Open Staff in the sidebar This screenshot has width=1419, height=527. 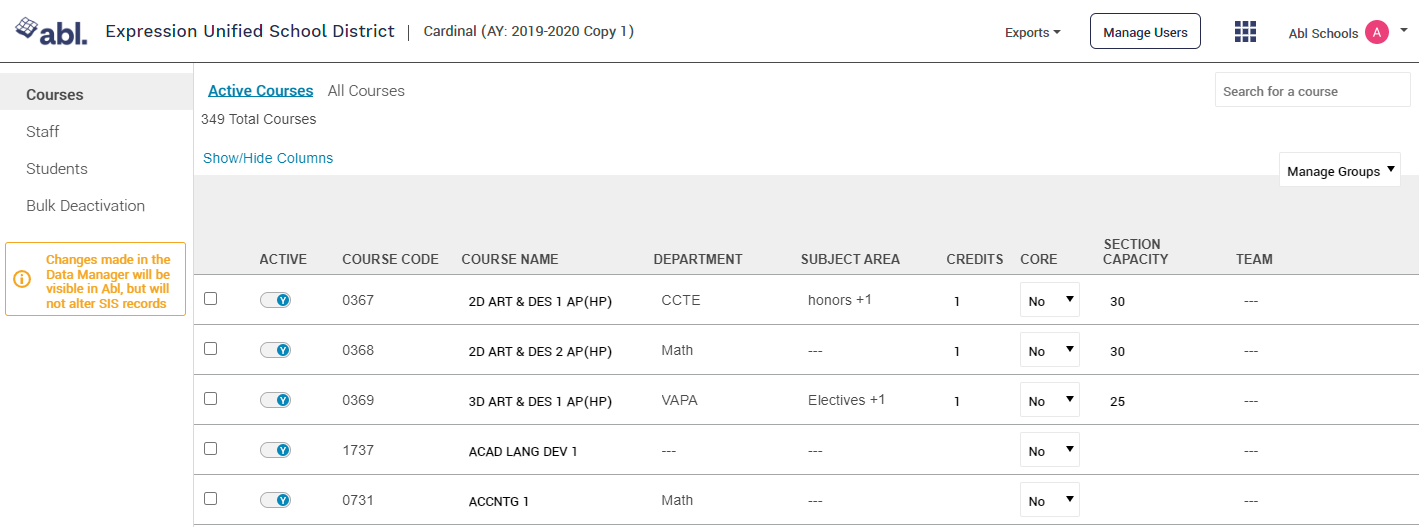click(43, 132)
